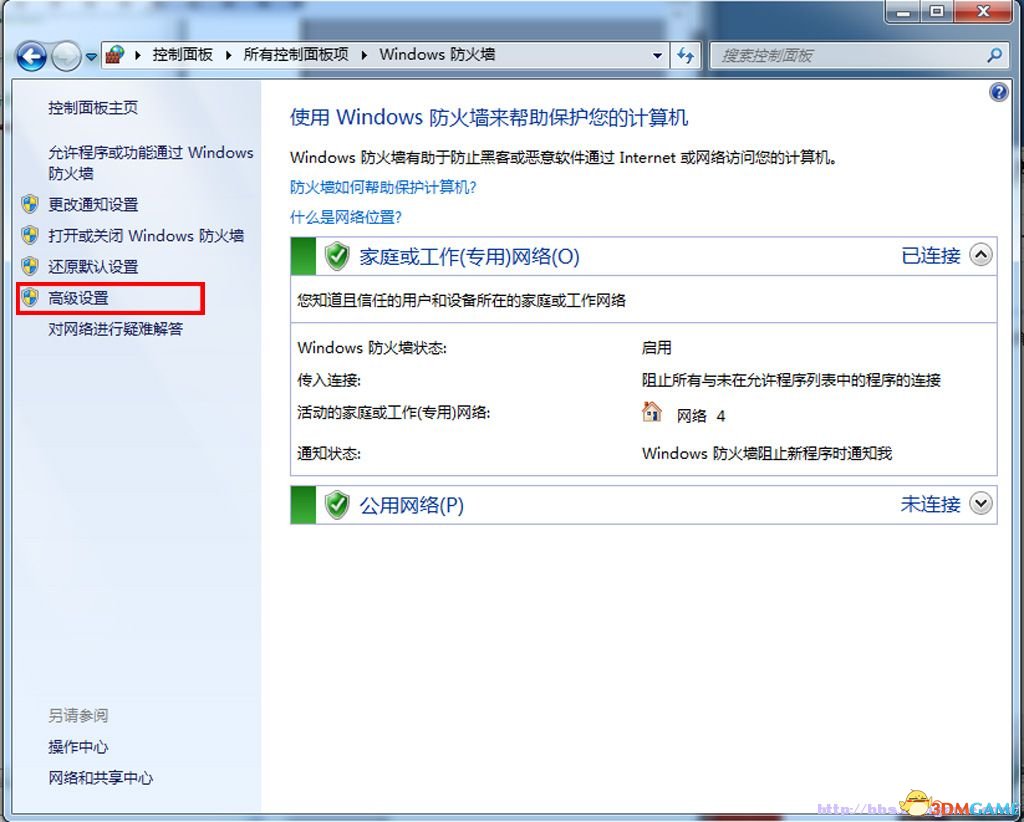The width and height of the screenshot is (1024, 822).
Task: Go back with the blue Back arrow
Action: [31, 56]
